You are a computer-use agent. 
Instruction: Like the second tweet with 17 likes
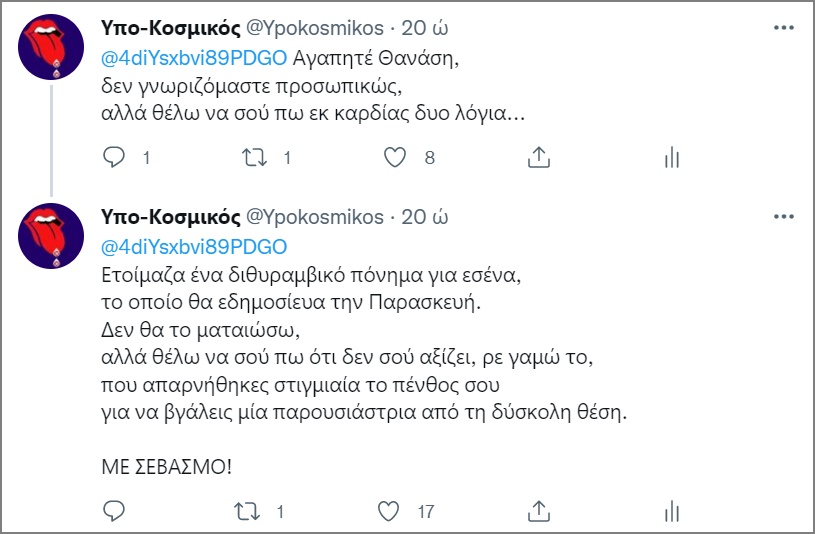(396, 511)
